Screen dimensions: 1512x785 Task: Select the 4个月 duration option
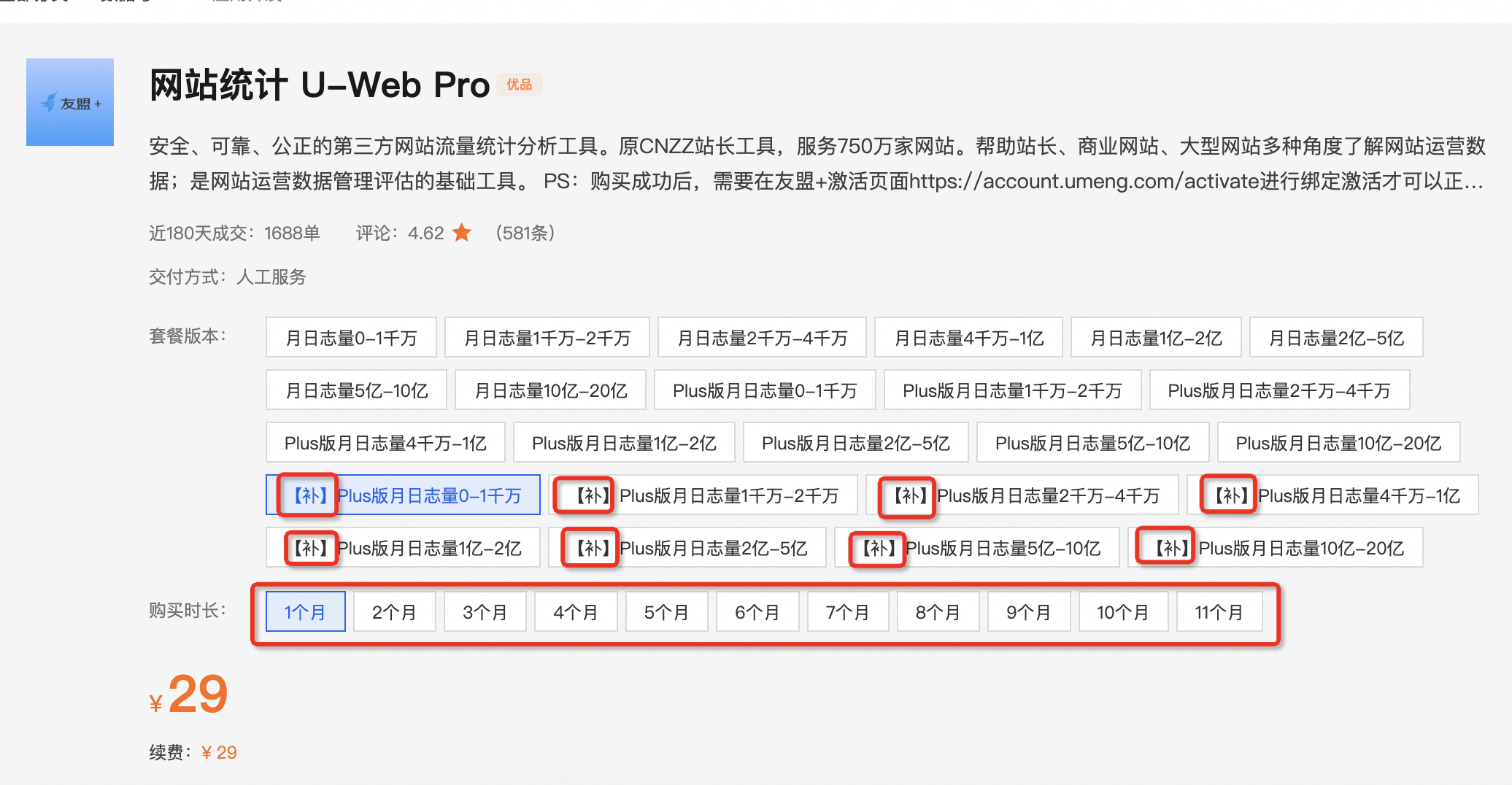[x=576, y=611]
